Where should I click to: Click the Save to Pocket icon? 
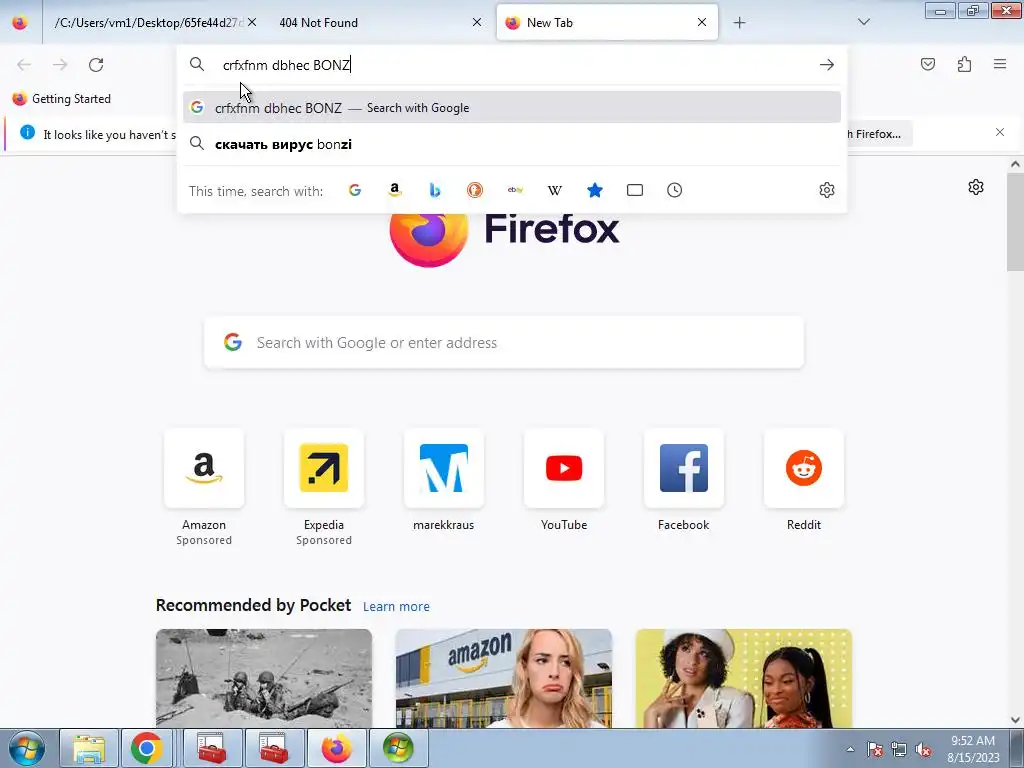(x=928, y=64)
